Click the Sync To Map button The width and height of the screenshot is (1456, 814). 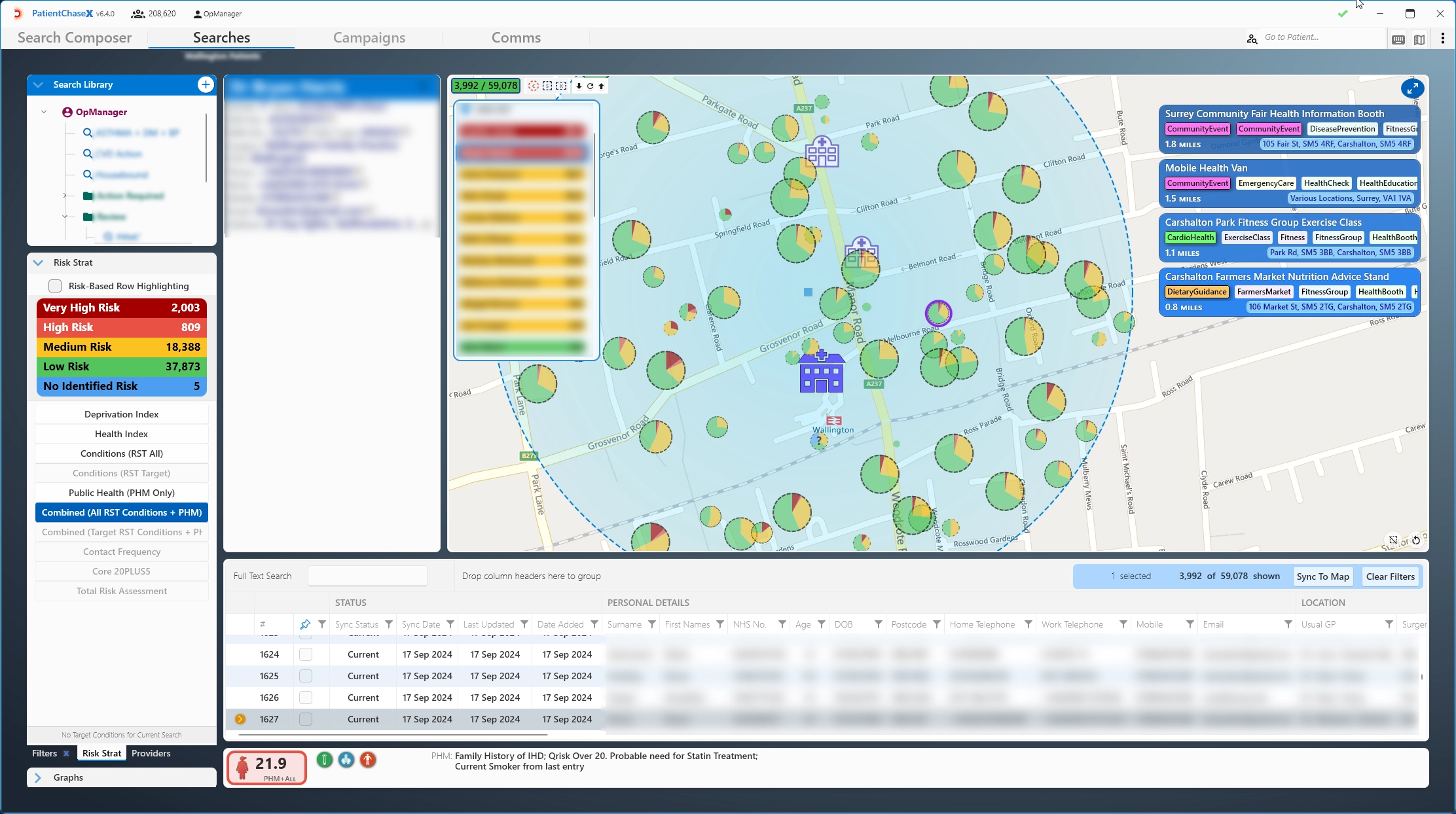pyautogui.click(x=1323, y=576)
